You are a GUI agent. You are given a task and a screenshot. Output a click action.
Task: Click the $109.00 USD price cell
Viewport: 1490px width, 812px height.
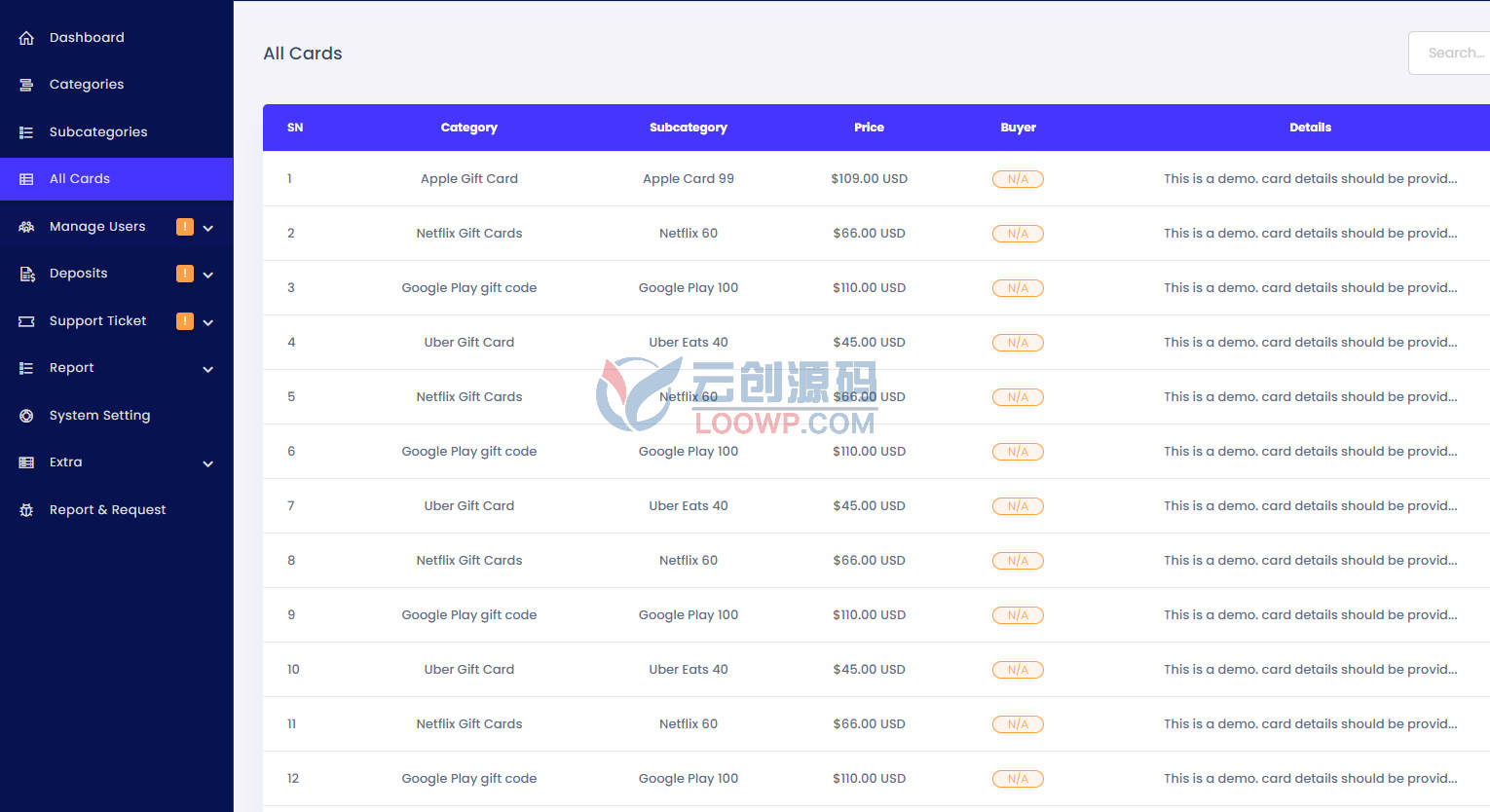tap(870, 178)
